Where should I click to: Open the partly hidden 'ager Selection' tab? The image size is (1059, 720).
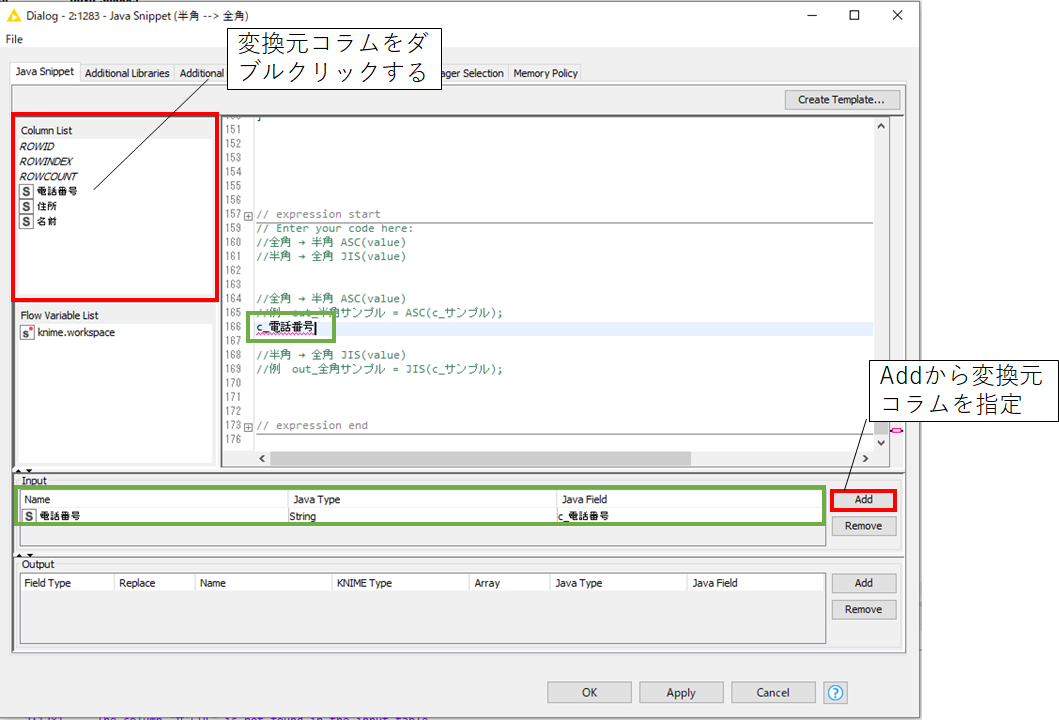pyautogui.click(x=473, y=73)
